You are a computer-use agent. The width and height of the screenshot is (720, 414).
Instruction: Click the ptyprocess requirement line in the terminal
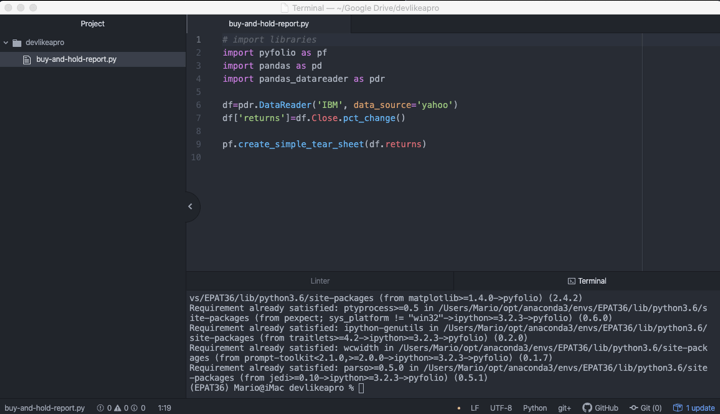click(448, 313)
